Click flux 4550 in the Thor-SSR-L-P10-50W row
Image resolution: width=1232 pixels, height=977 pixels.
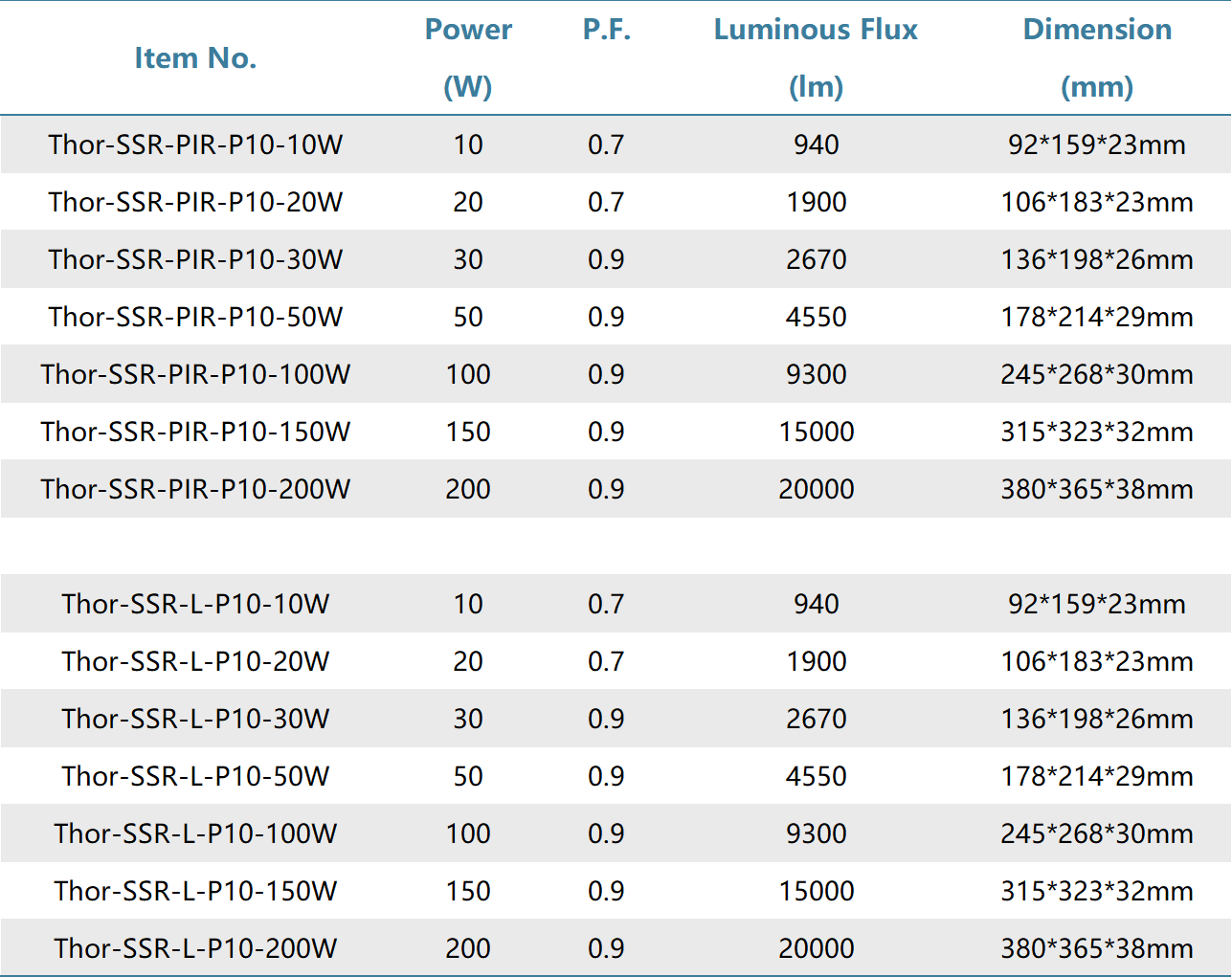[817, 776]
